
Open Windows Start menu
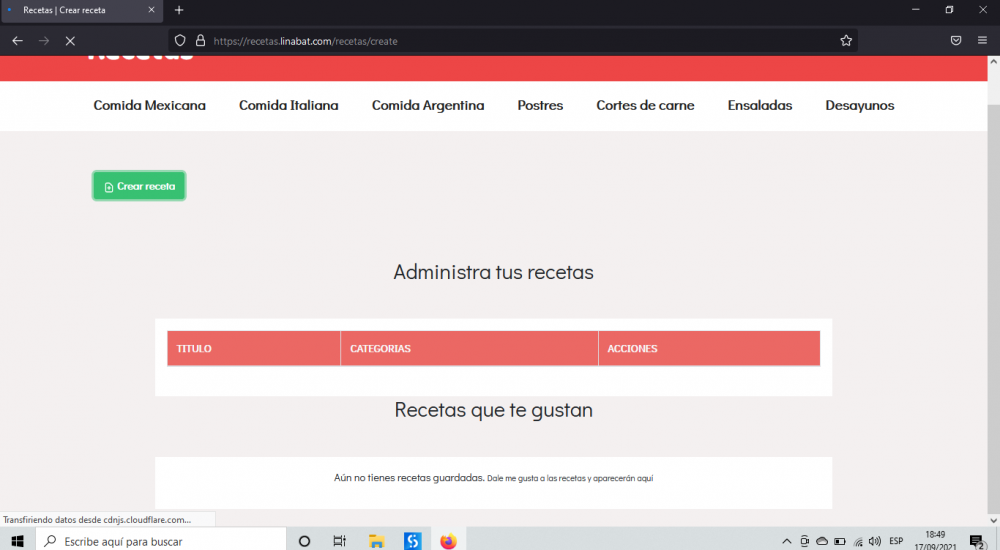[x=17, y=541]
